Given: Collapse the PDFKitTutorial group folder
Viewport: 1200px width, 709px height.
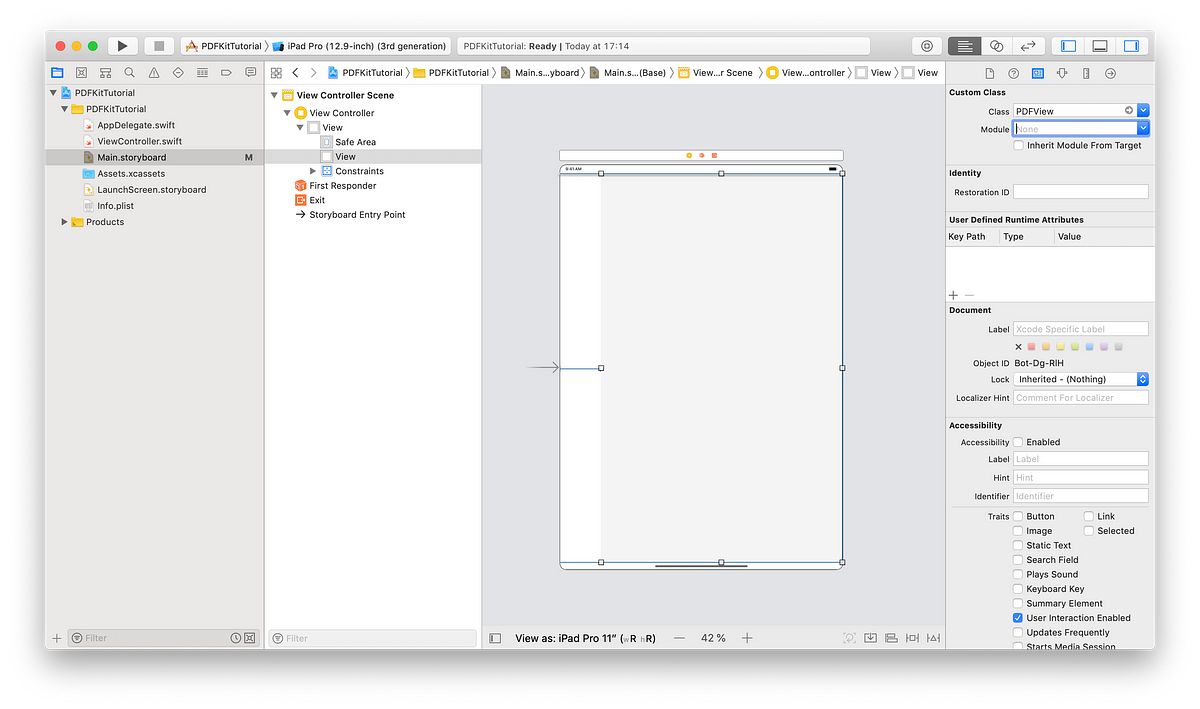Looking at the screenshot, I should point(65,109).
